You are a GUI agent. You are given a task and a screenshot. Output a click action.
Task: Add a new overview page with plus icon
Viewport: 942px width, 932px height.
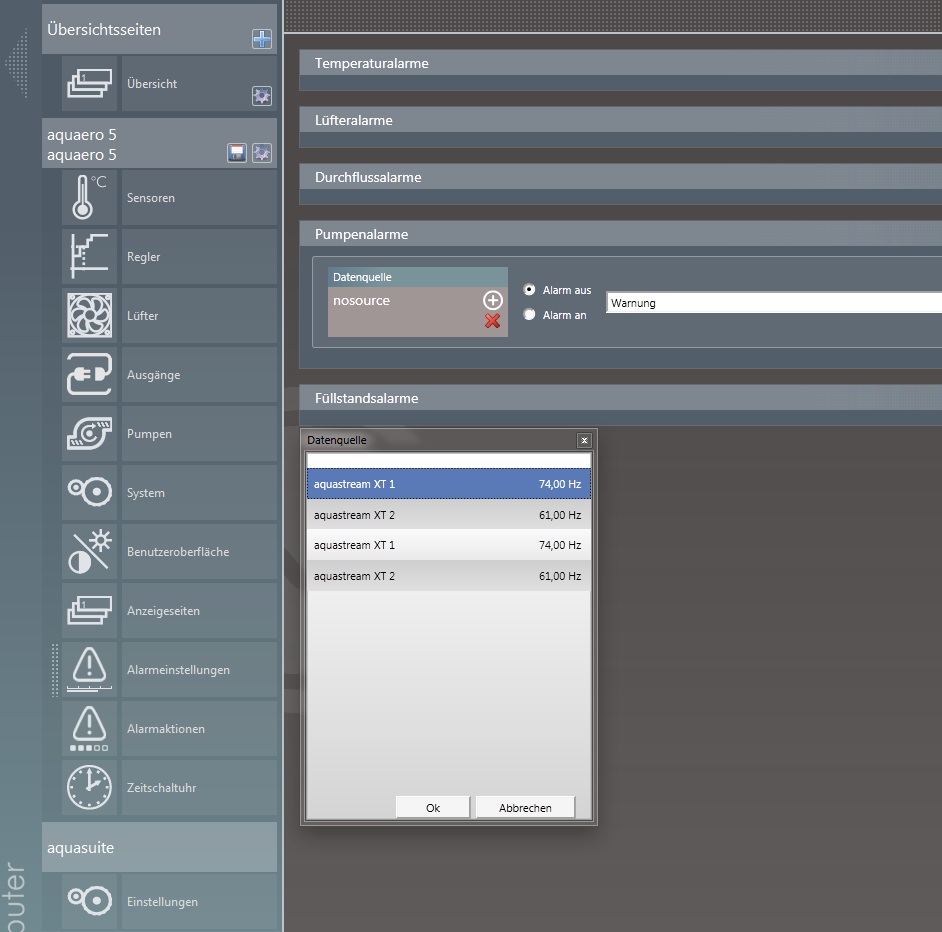pyautogui.click(x=261, y=39)
